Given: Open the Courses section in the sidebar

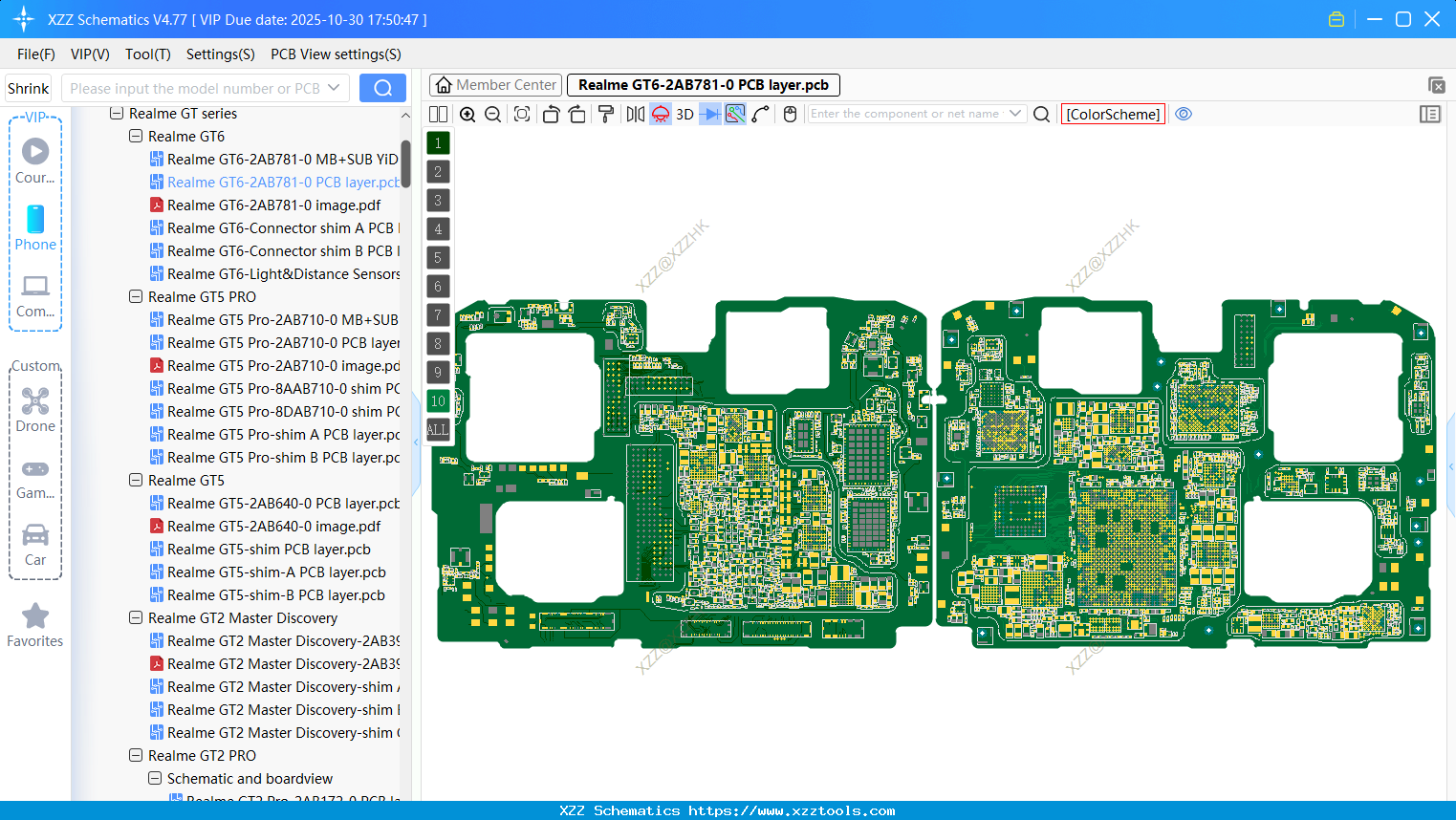Looking at the screenshot, I should 35,161.
